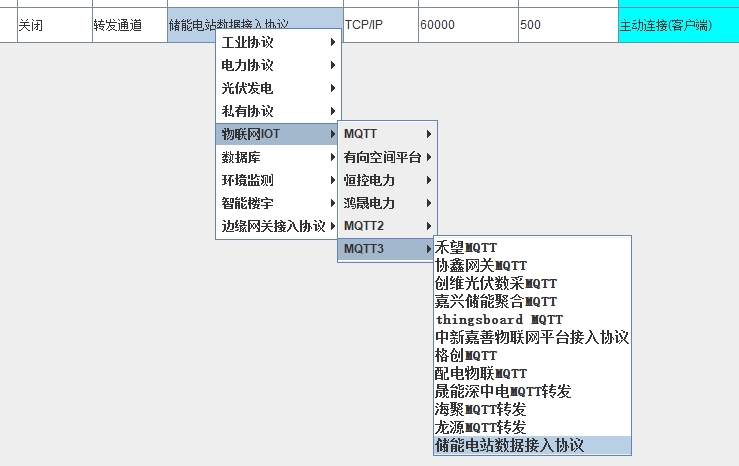Click the 关闭 table cell
The height and width of the screenshot is (466, 739).
(55, 25)
